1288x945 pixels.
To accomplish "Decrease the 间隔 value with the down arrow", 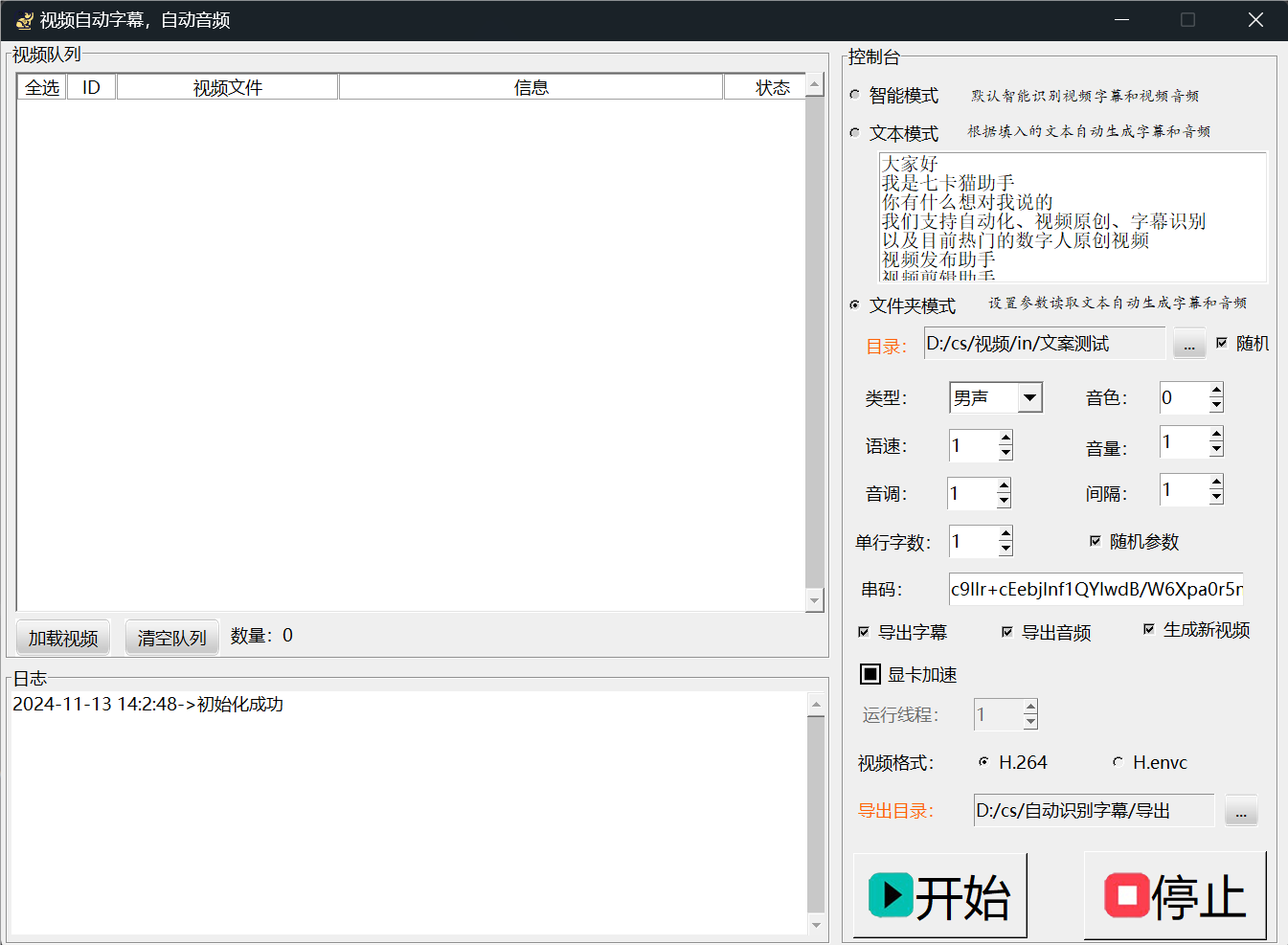I will (1216, 497).
